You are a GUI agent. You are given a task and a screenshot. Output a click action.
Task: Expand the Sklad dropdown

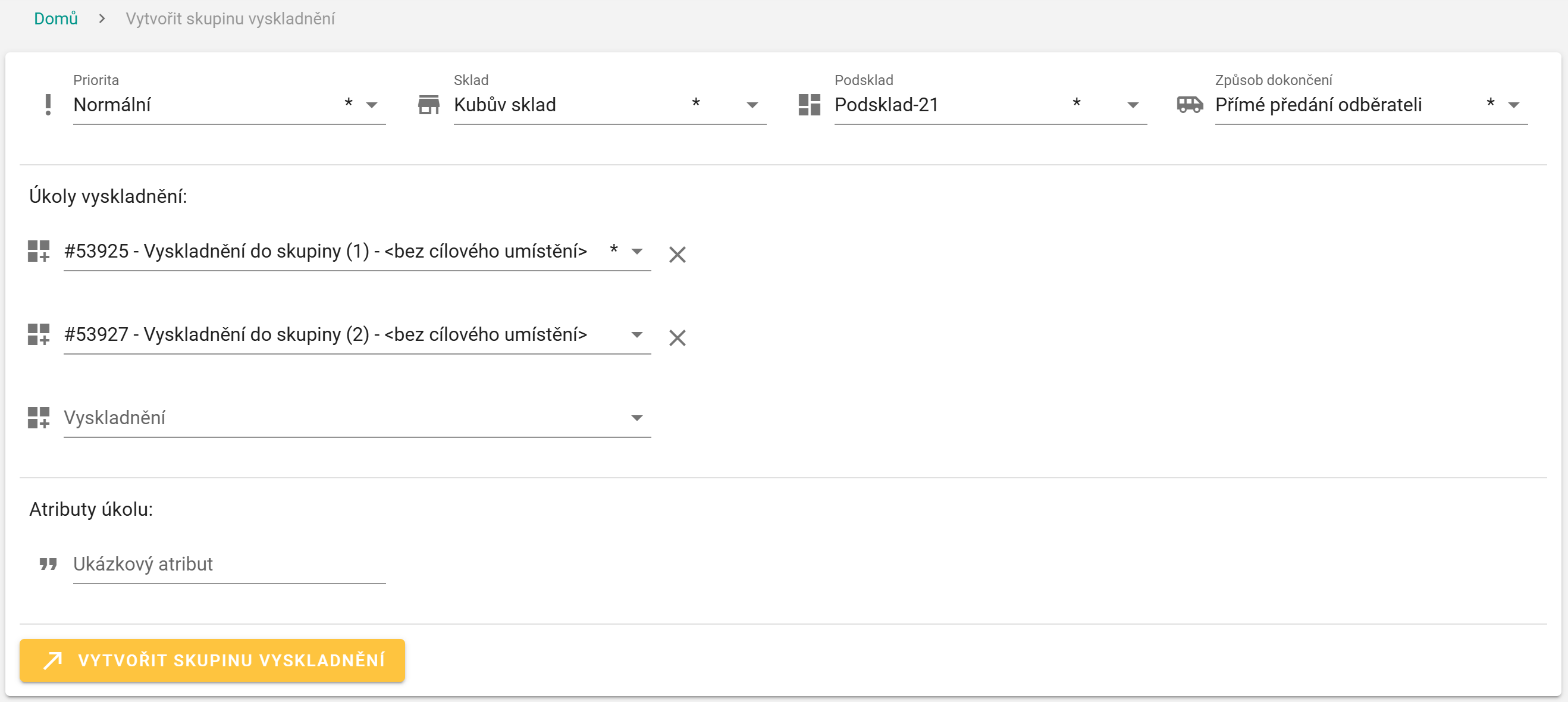752,105
